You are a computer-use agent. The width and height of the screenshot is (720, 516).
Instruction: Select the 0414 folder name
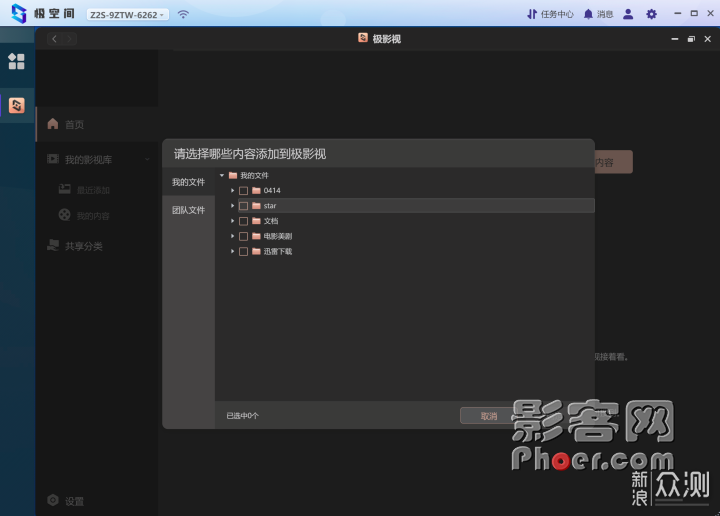pos(272,191)
